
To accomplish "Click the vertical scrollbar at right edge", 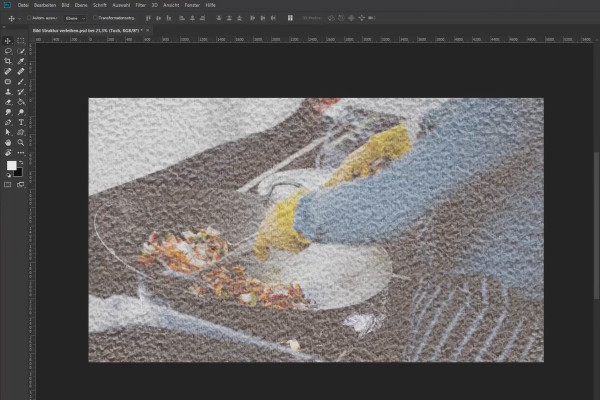I will (596, 224).
